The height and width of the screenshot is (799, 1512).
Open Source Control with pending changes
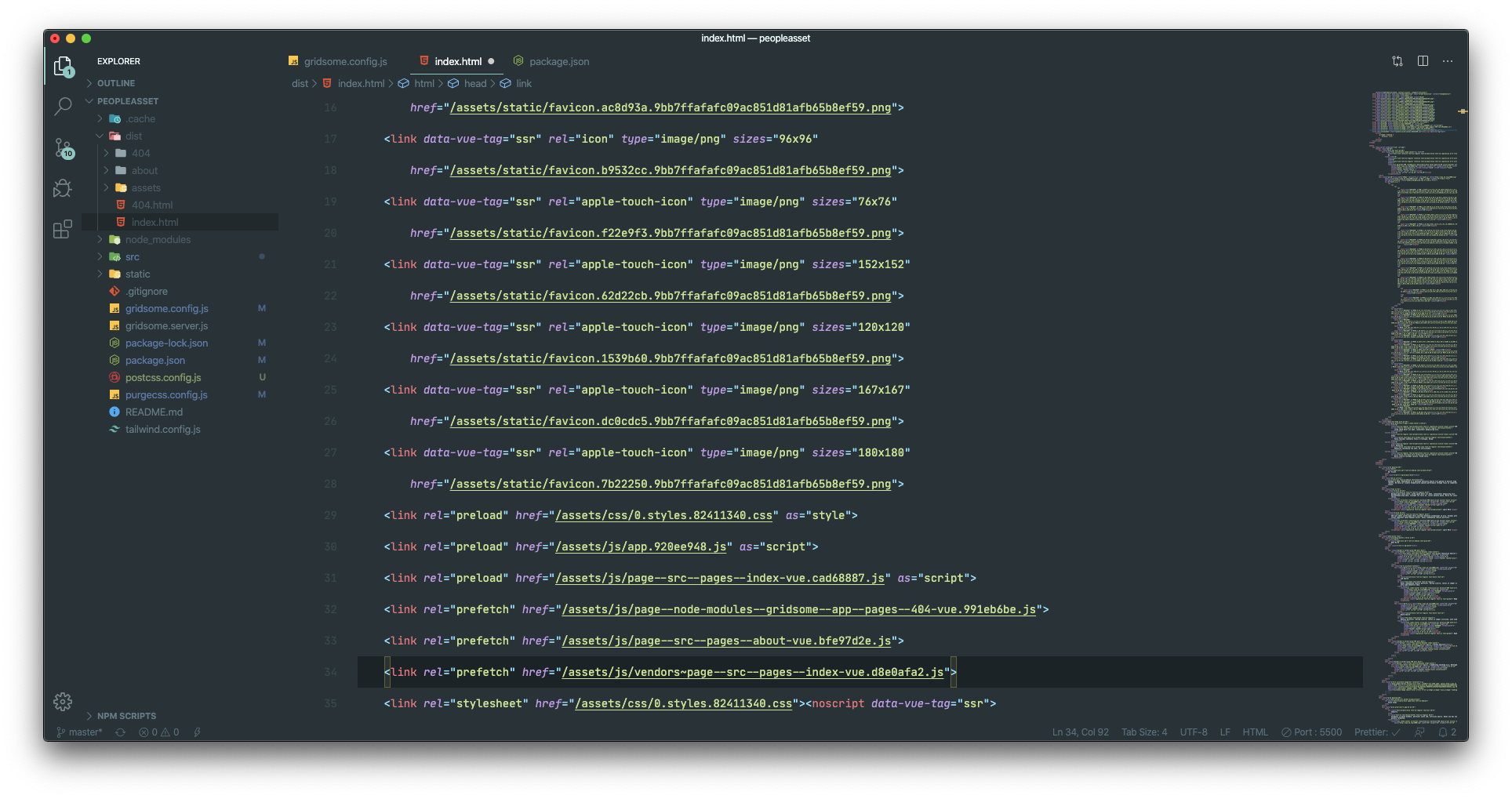point(63,149)
